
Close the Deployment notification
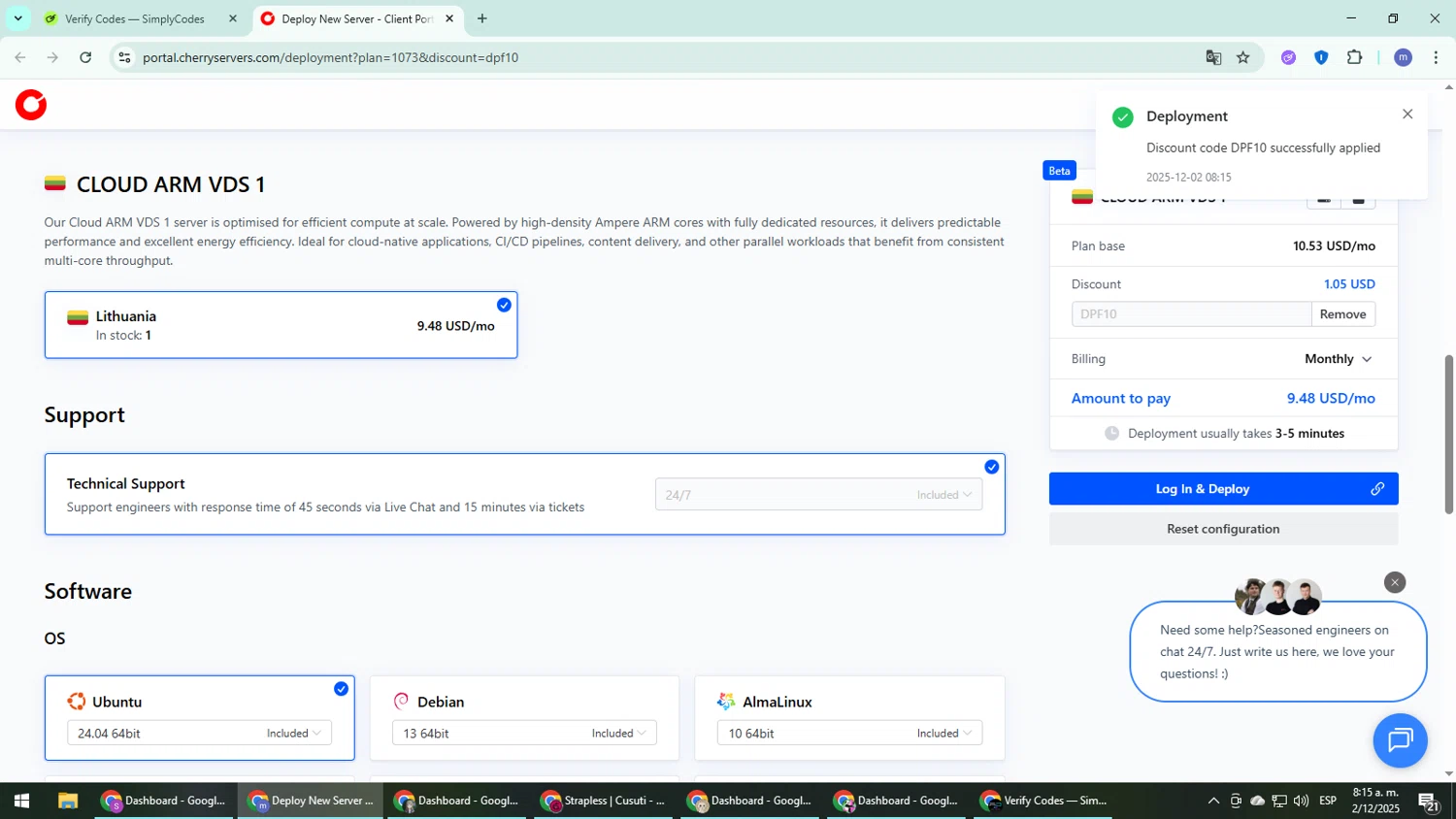pyautogui.click(x=1407, y=115)
